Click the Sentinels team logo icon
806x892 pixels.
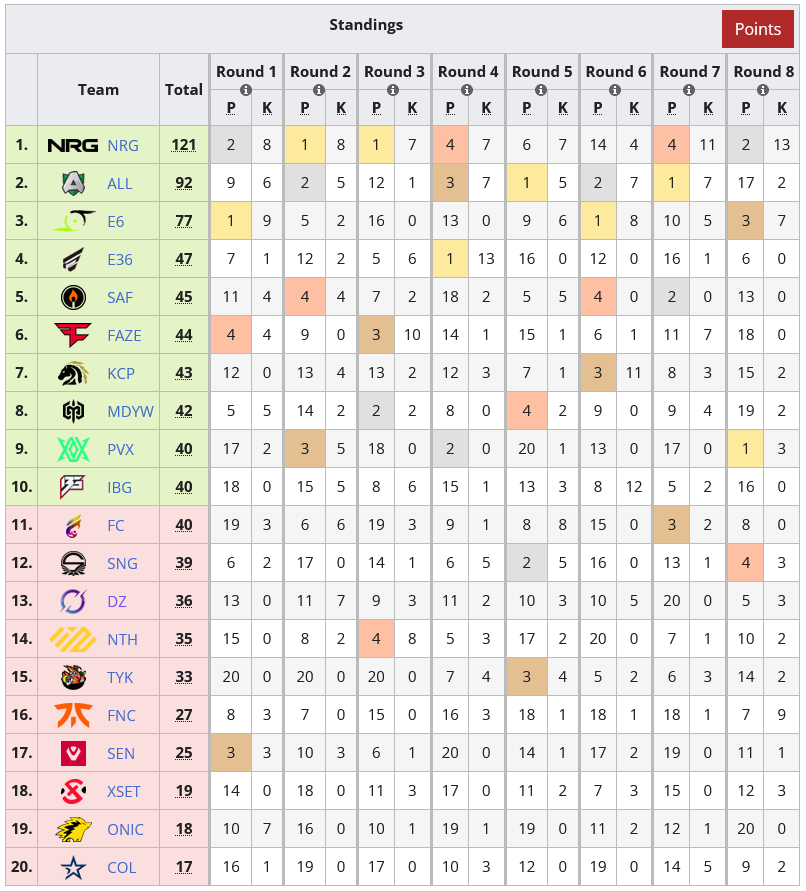tap(73, 754)
